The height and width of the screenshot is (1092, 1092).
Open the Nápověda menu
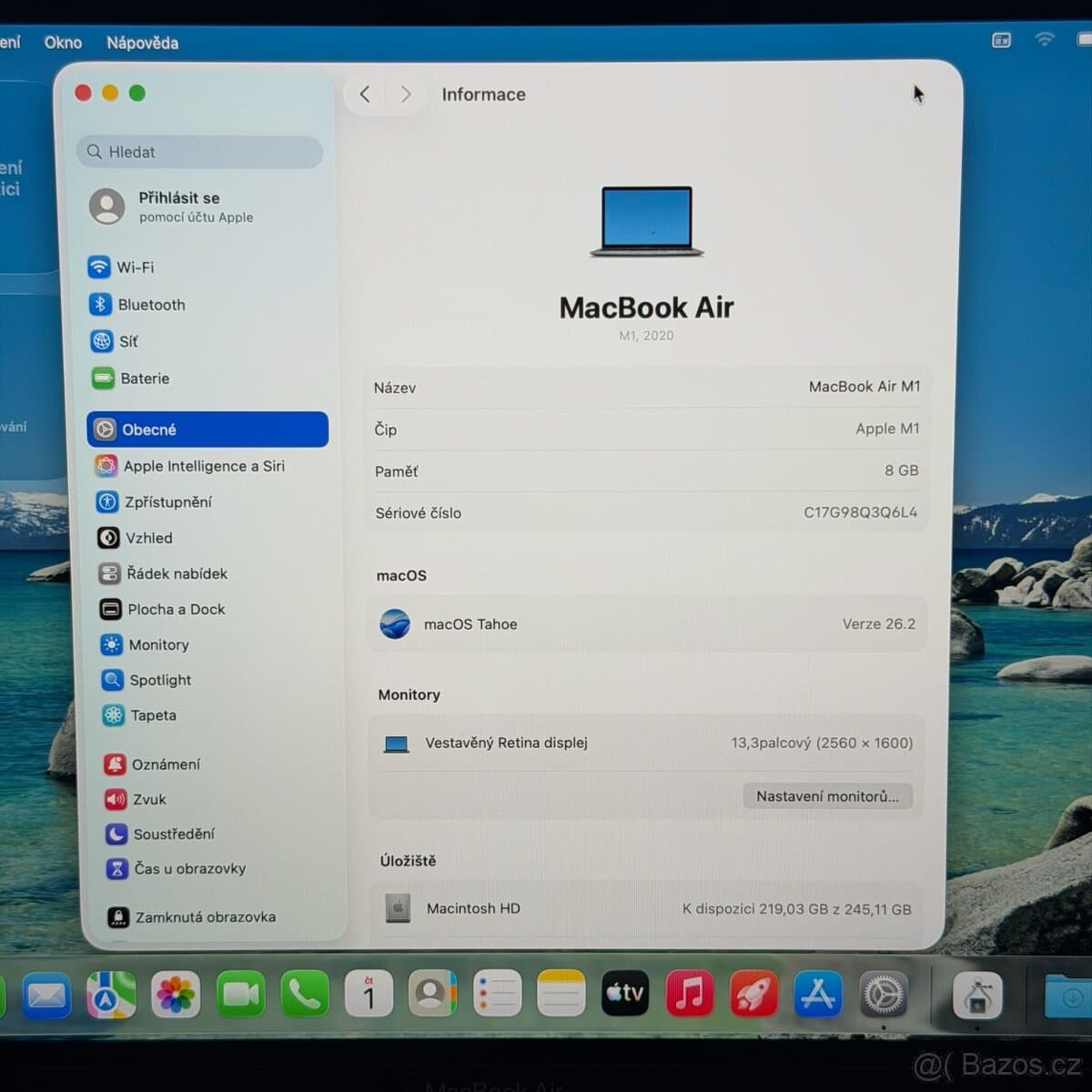(x=142, y=43)
